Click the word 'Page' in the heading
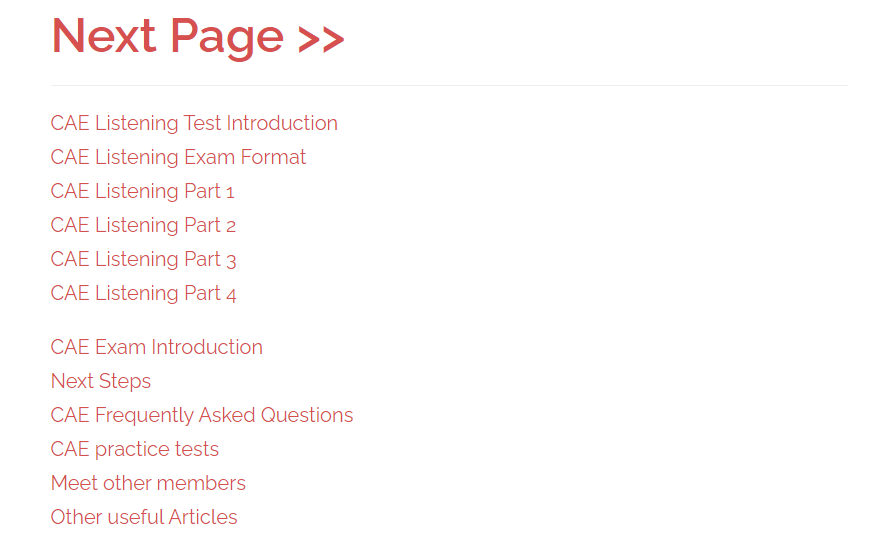The image size is (880, 558). pyautogui.click(x=227, y=38)
